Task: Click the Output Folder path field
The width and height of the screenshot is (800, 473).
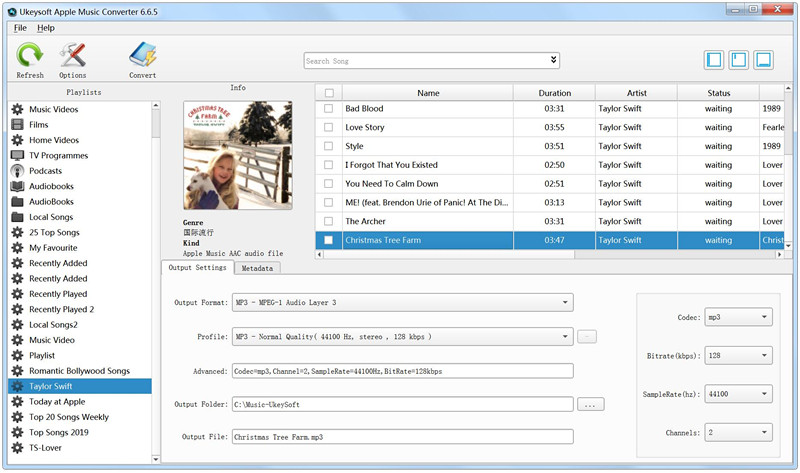Action: [x=403, y=404]
